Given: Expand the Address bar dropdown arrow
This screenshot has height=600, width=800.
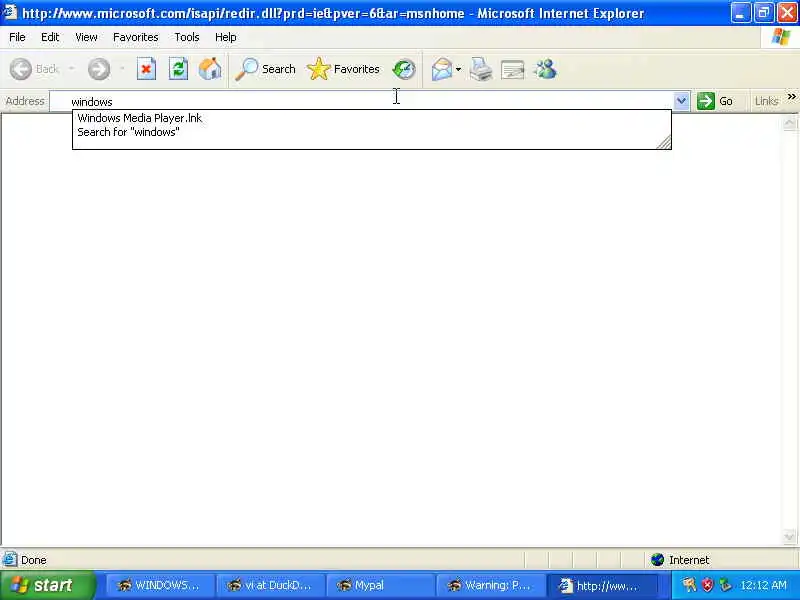Looking at the screenshot, I should (x=681, y=101).
